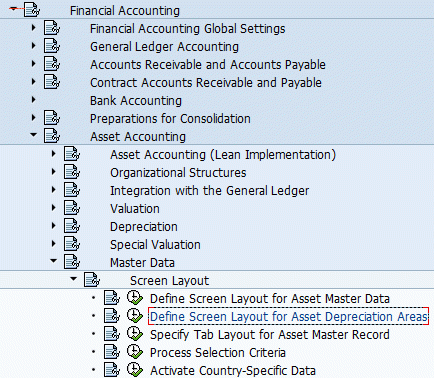Expand Financial Accounting Global Settings node
The image size is (434, 378).
(33, 27)
